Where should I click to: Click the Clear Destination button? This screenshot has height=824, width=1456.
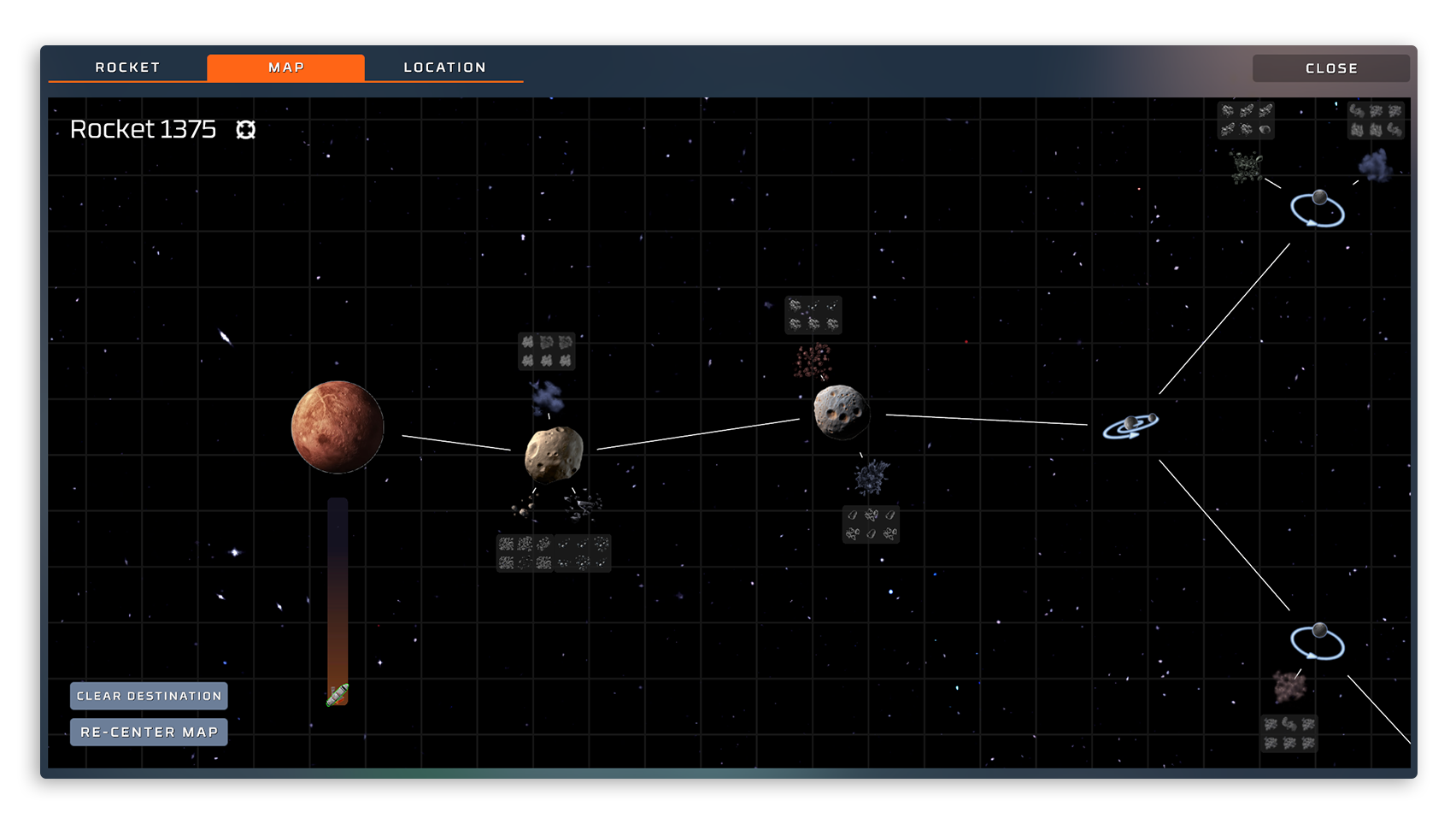(149, 696)
